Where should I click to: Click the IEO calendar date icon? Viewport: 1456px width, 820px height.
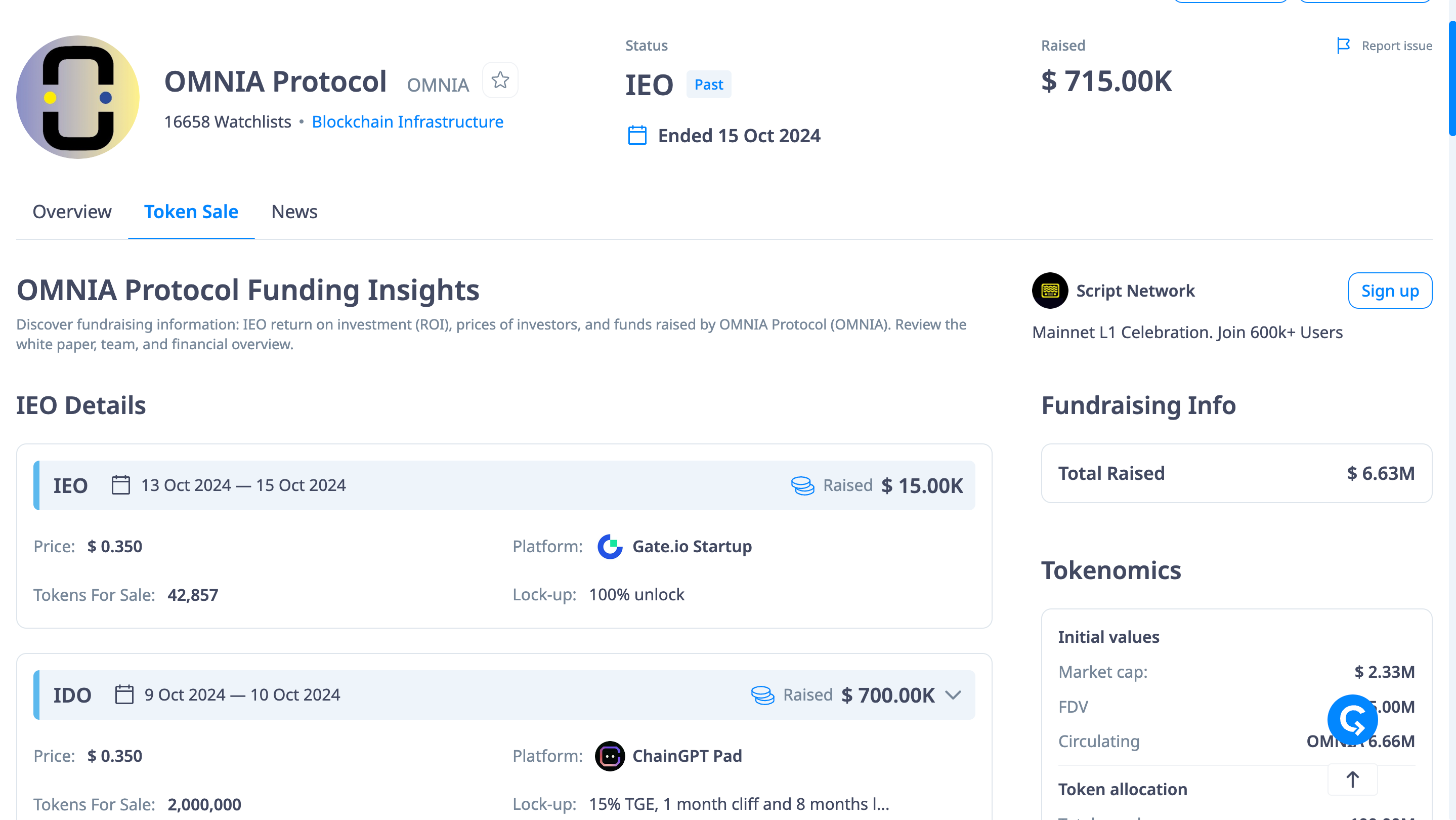pyautogui.click(x=119, y=485)
